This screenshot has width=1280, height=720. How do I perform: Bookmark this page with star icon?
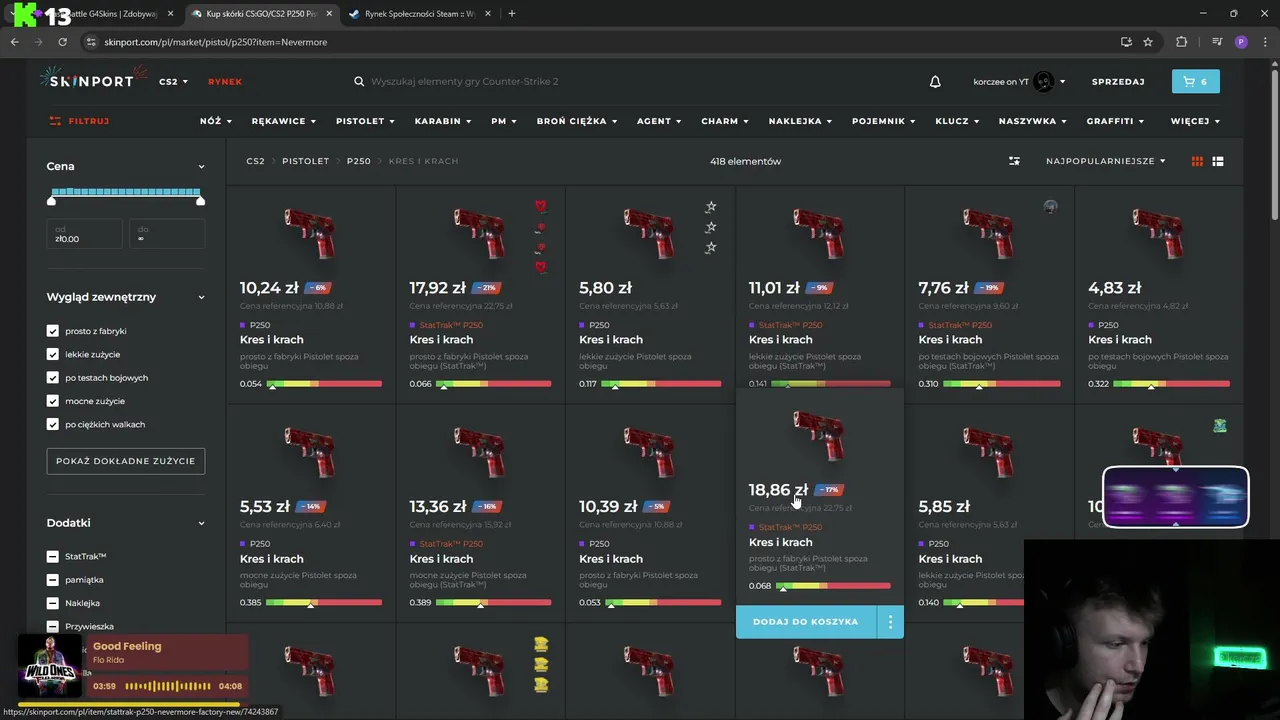(1148, 42)
